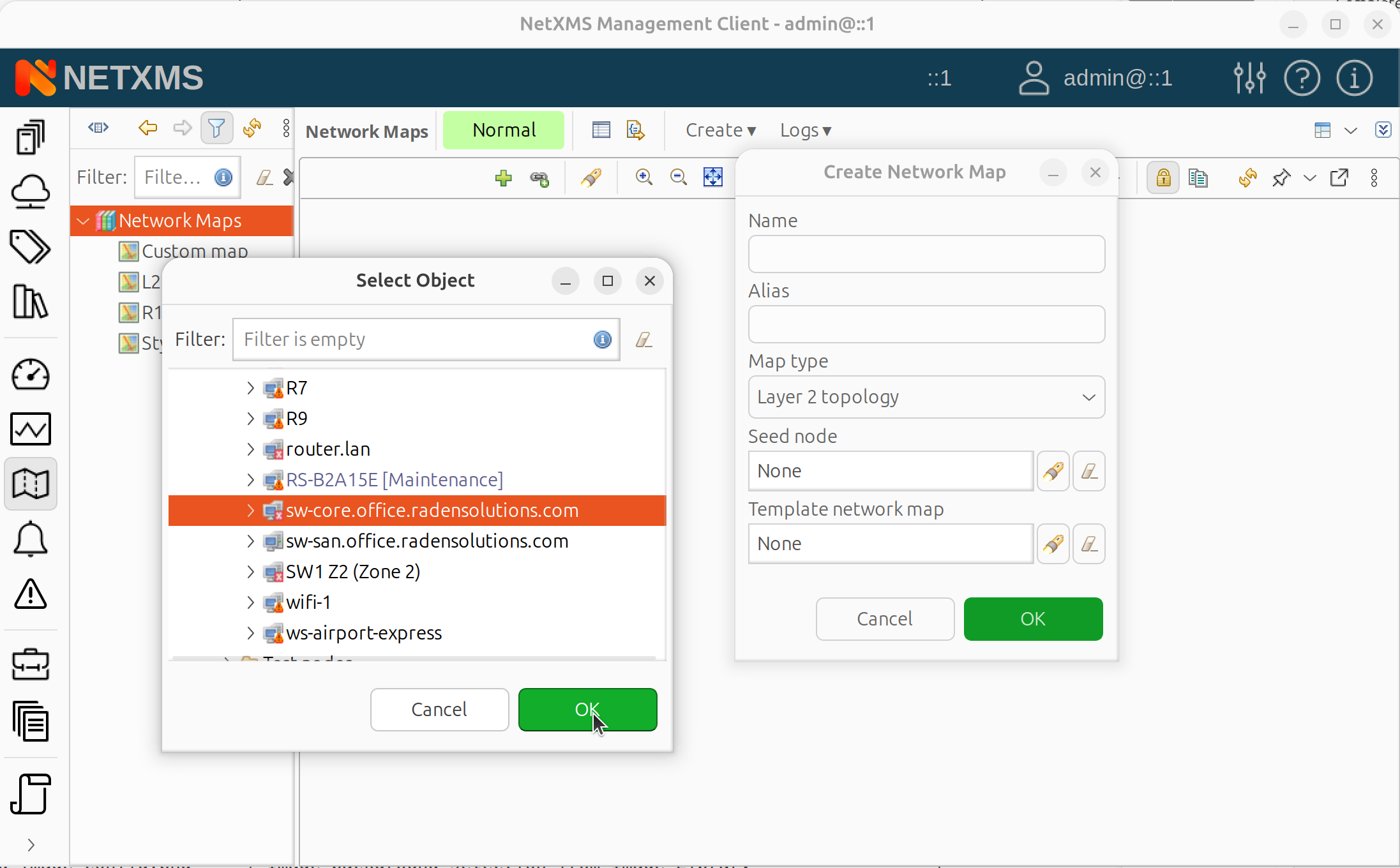Collapse the Network Maps tree root
This screenshot has height=868, width=1400.
coord(83,221)
